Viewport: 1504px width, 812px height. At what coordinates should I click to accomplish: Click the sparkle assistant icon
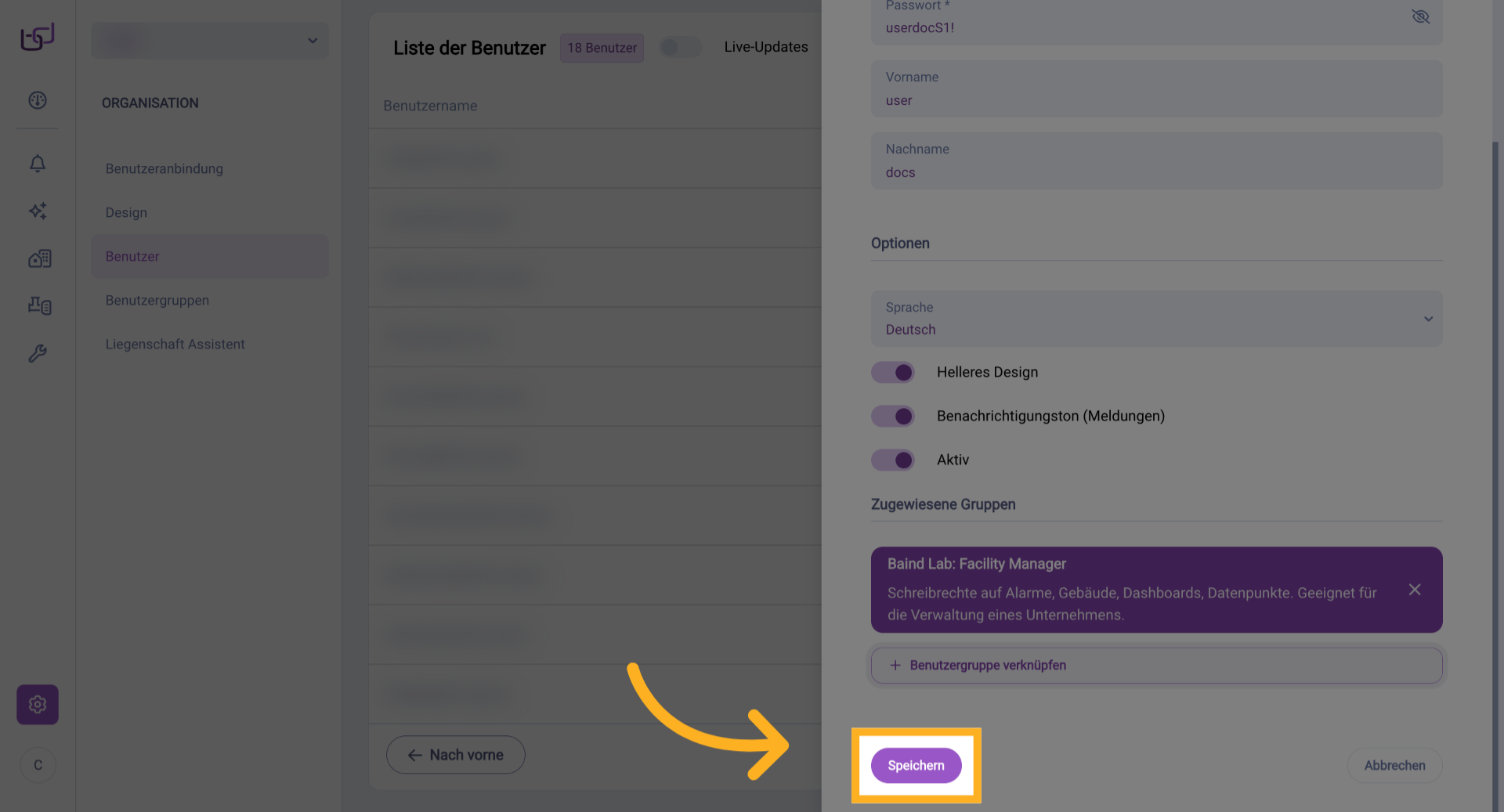[38, 211]
